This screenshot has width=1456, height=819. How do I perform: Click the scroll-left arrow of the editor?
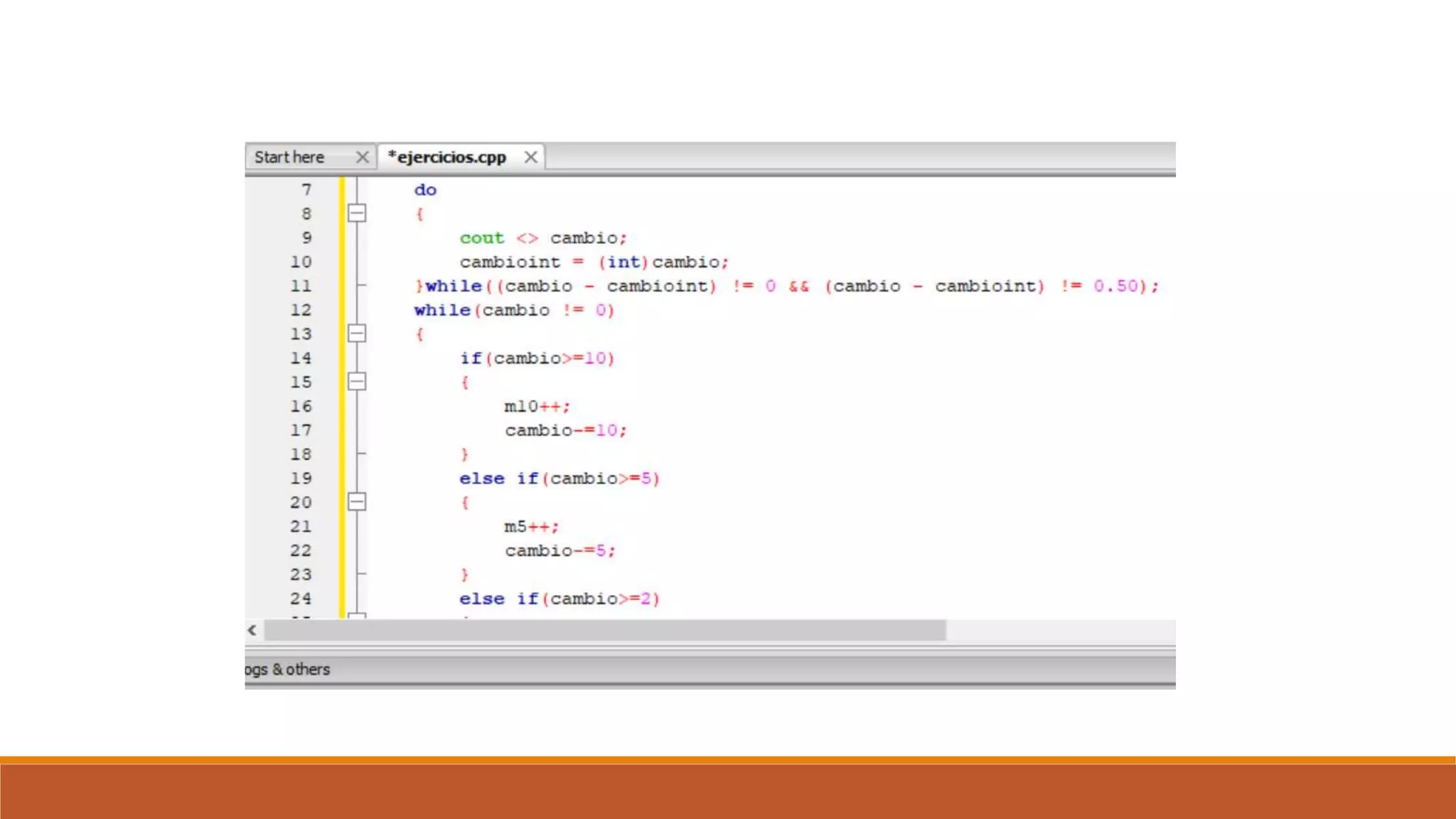tap(252, 630)
